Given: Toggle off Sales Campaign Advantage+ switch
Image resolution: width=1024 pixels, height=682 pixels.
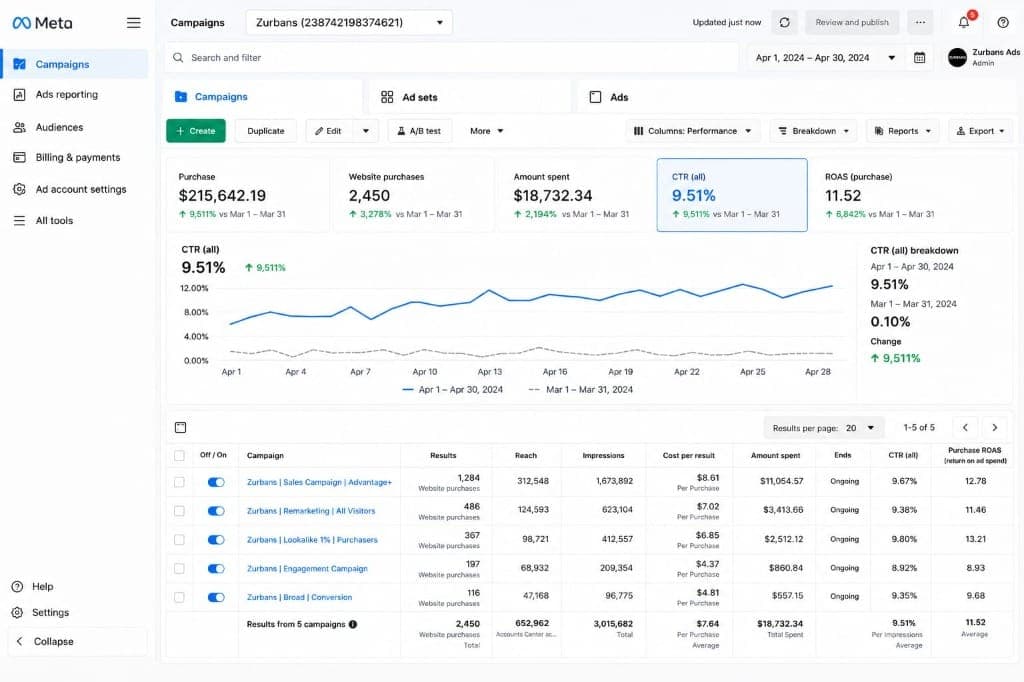Looking at the screenshot, I should [216, 482].
